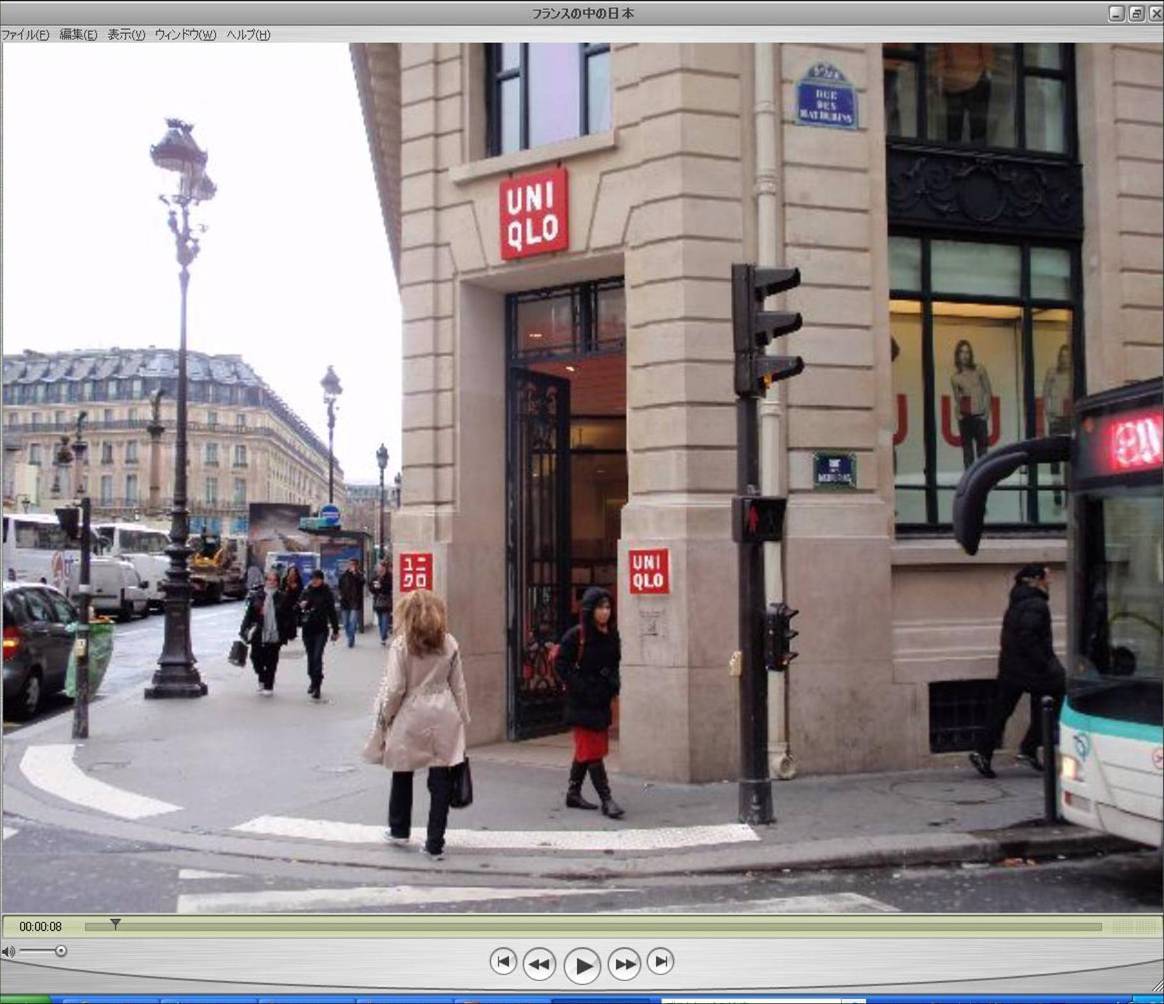Minimize the player window
The height and width of the screenshot is (1004, 1164).
(1116, 13)
